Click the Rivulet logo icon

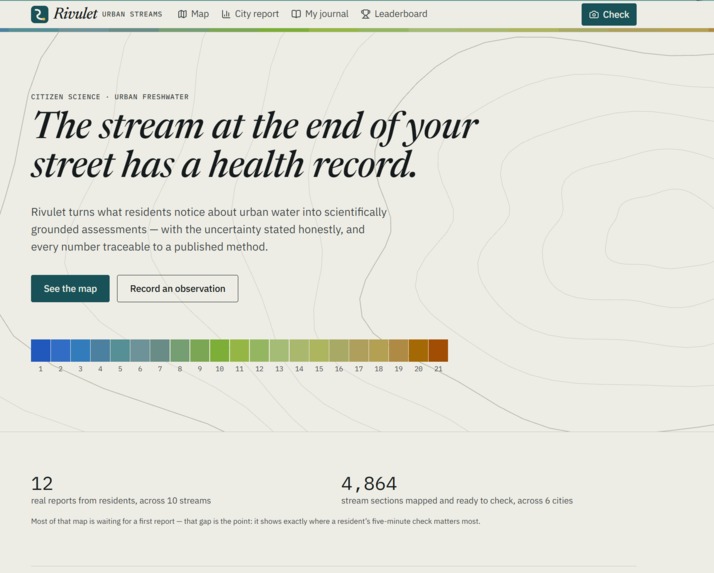tap(40, 14)
